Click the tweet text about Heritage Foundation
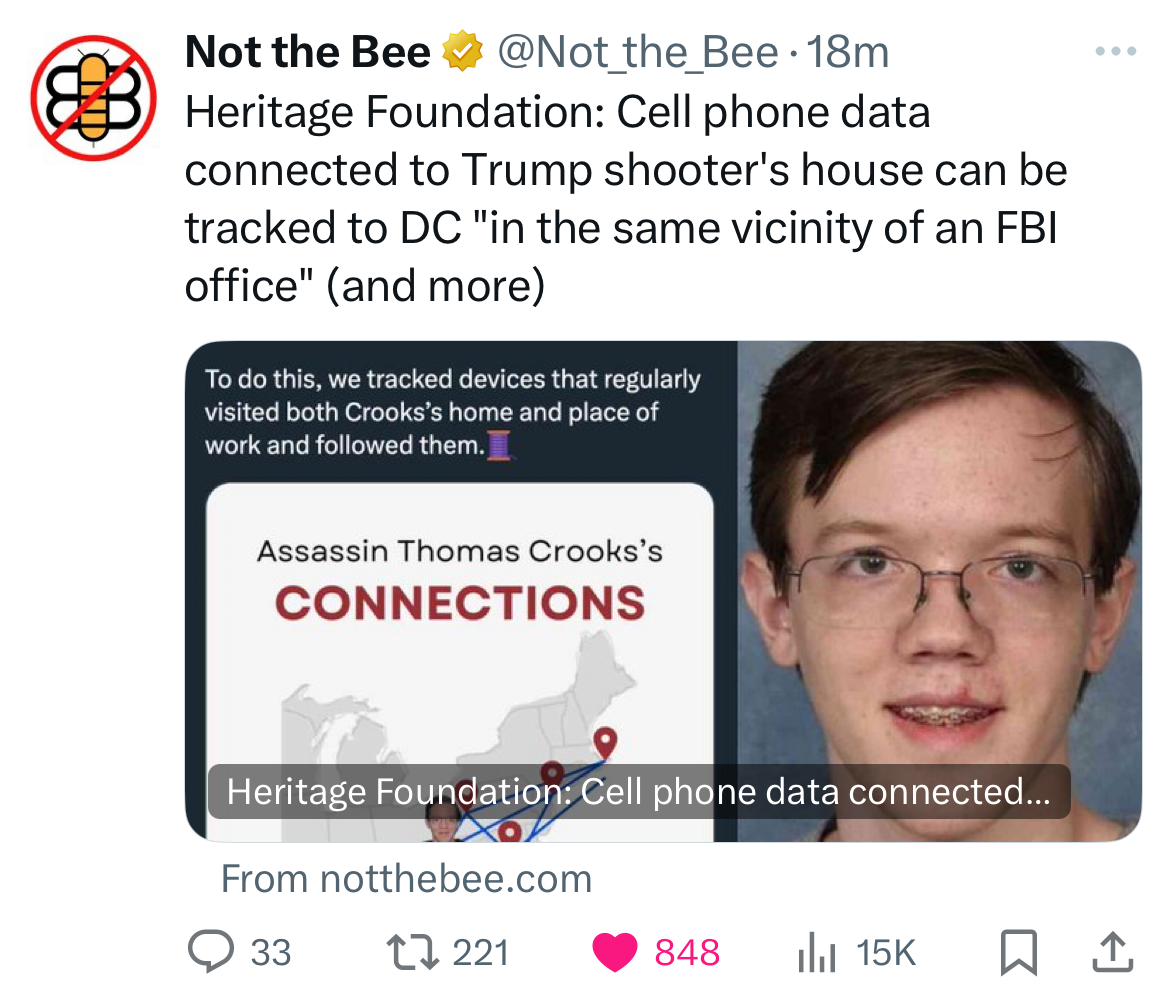The image size is (1170, 1007). [x=625, y=199]
